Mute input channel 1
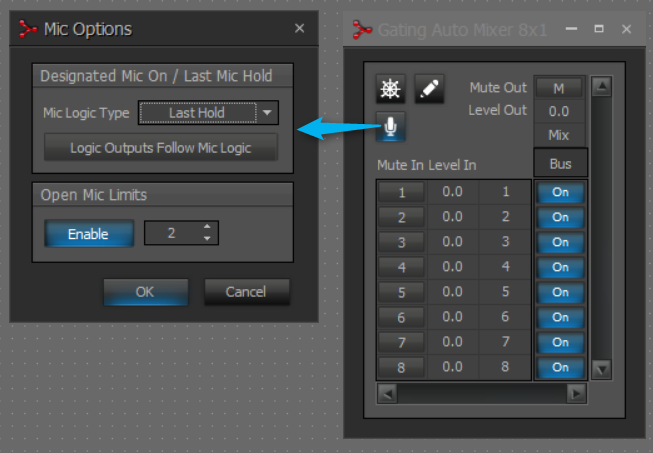The height and width of the screenshot is (453, 653). point(402,191)
